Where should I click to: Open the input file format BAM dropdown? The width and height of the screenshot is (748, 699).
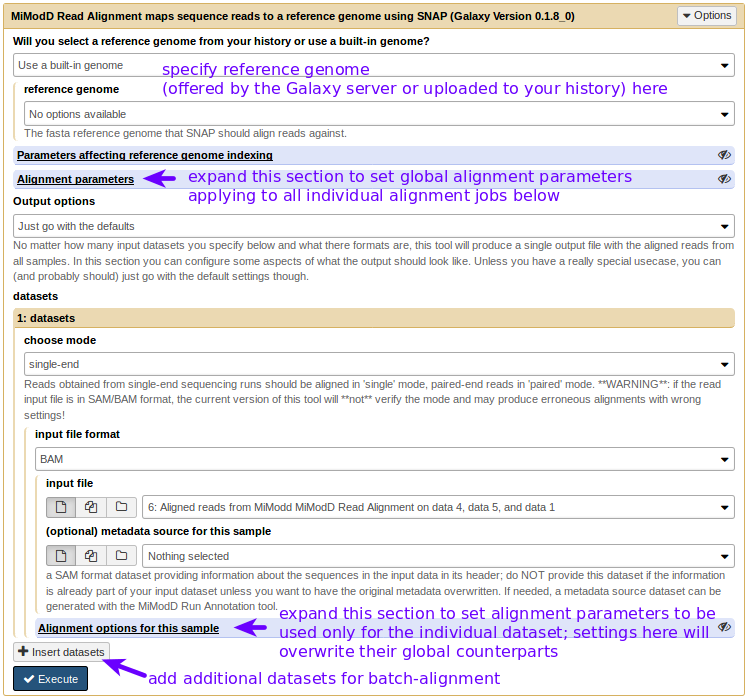(384, 459)
